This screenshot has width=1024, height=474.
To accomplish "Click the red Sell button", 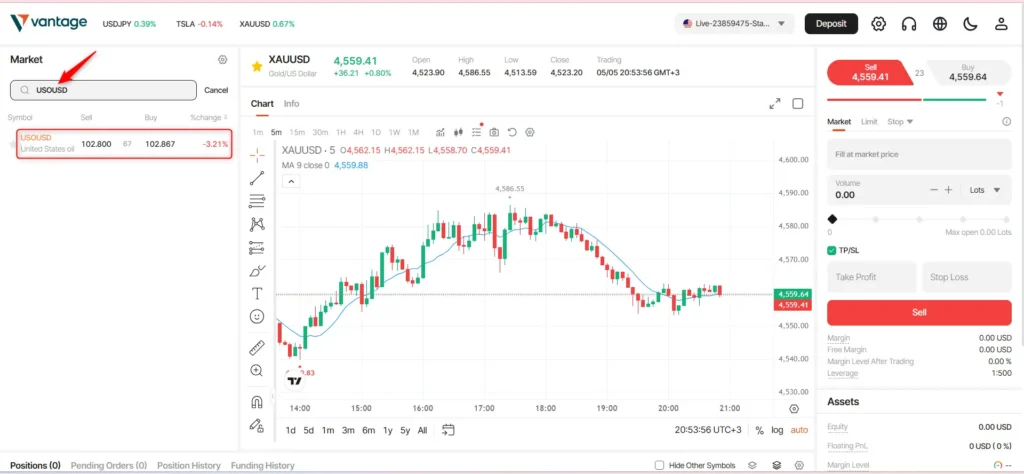I will (x=919, y=313).
